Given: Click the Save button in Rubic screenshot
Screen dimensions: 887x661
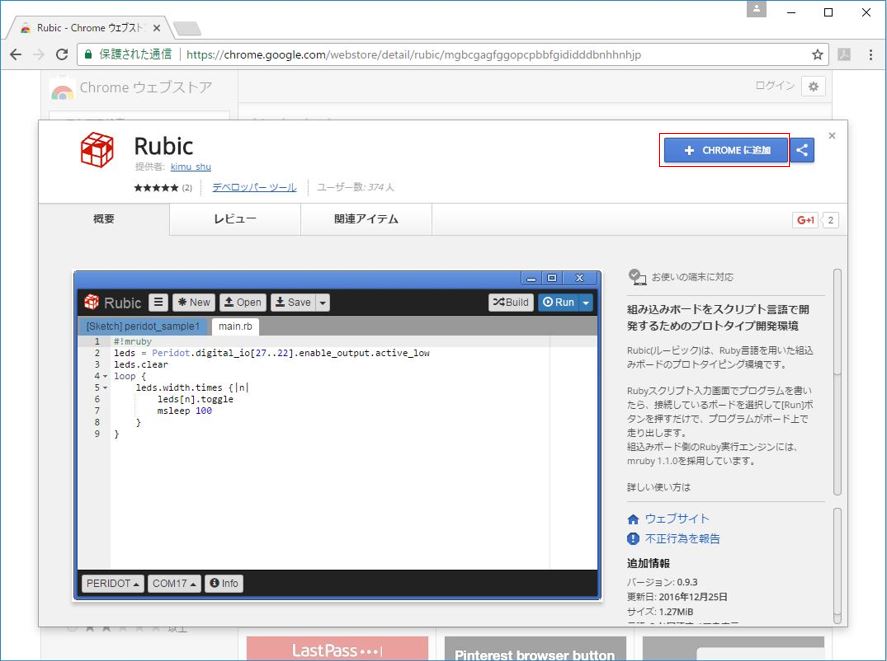Looking at the screenshot, I should pyautogui.click(x=293, y=302).
